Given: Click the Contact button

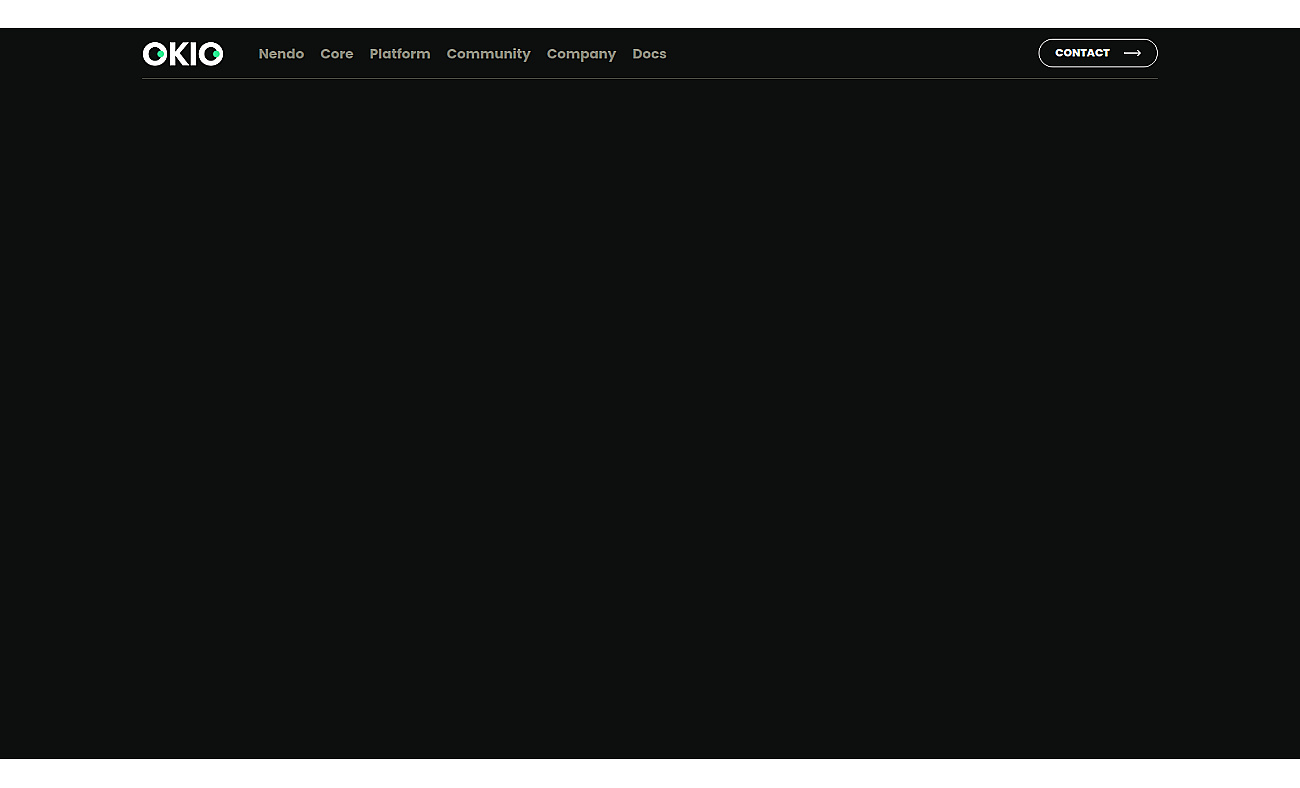Looking at the screenshot, I should (1098, 53).
